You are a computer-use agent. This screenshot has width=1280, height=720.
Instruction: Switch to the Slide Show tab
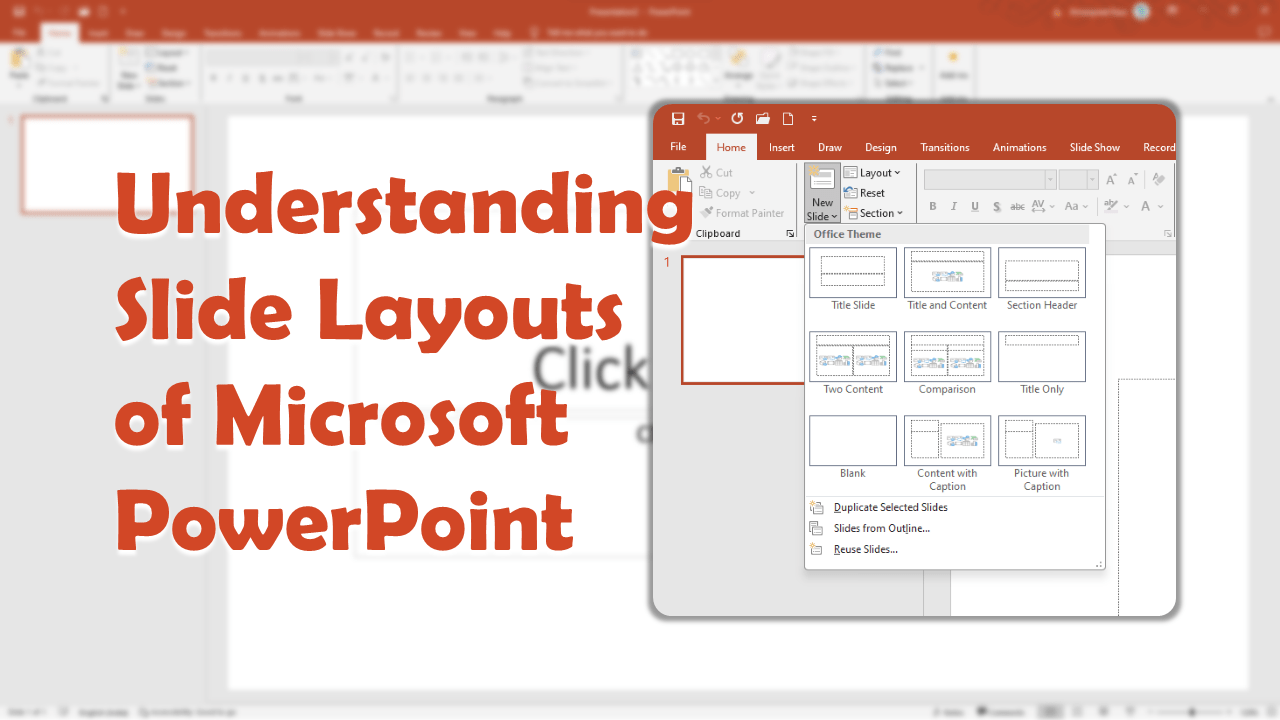tap(1095, 148)
